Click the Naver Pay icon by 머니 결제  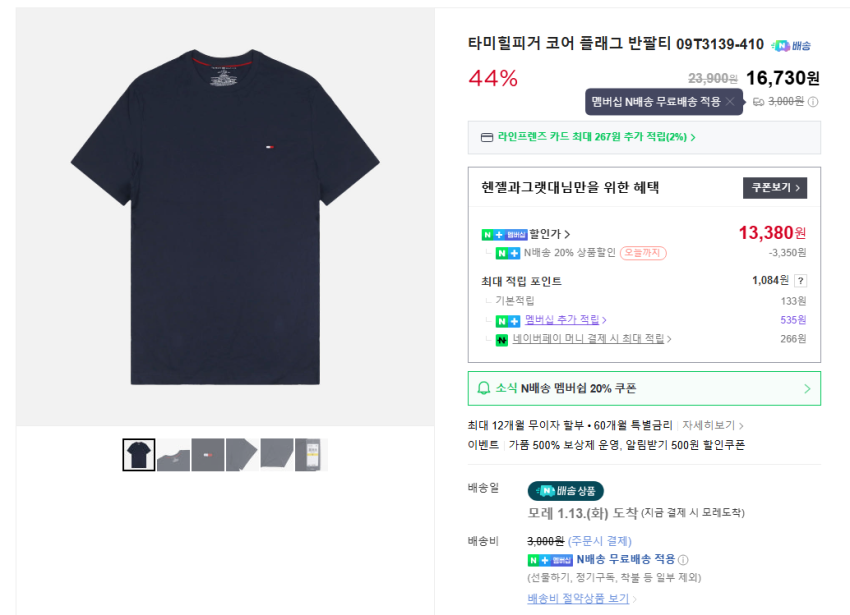point(502,340)
